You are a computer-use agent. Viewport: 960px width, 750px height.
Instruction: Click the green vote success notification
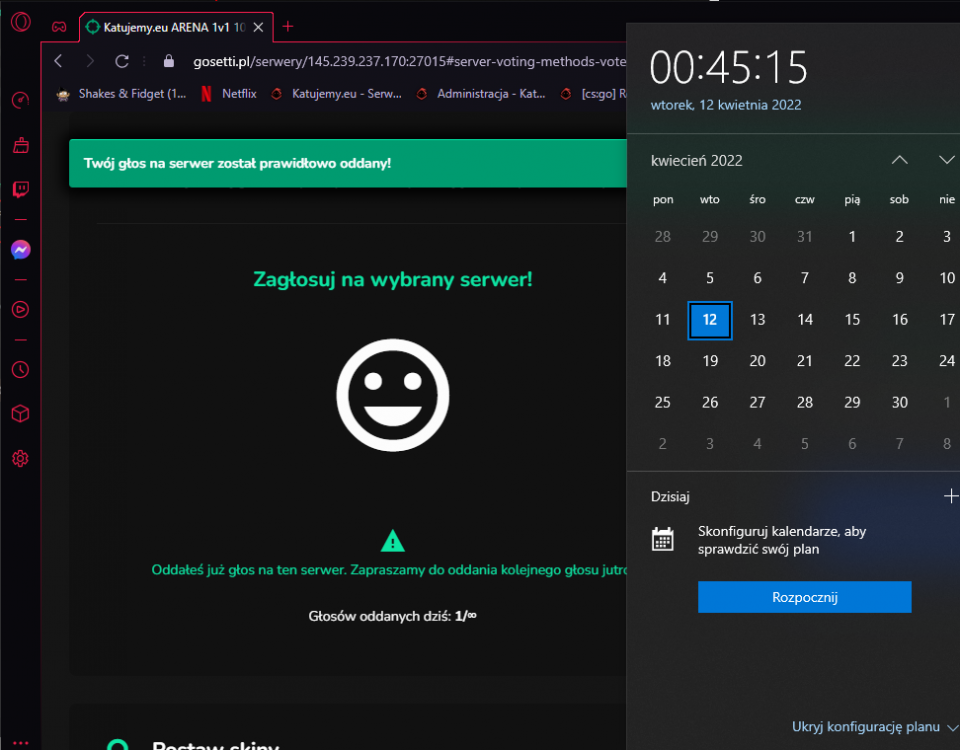pos(348,163)
